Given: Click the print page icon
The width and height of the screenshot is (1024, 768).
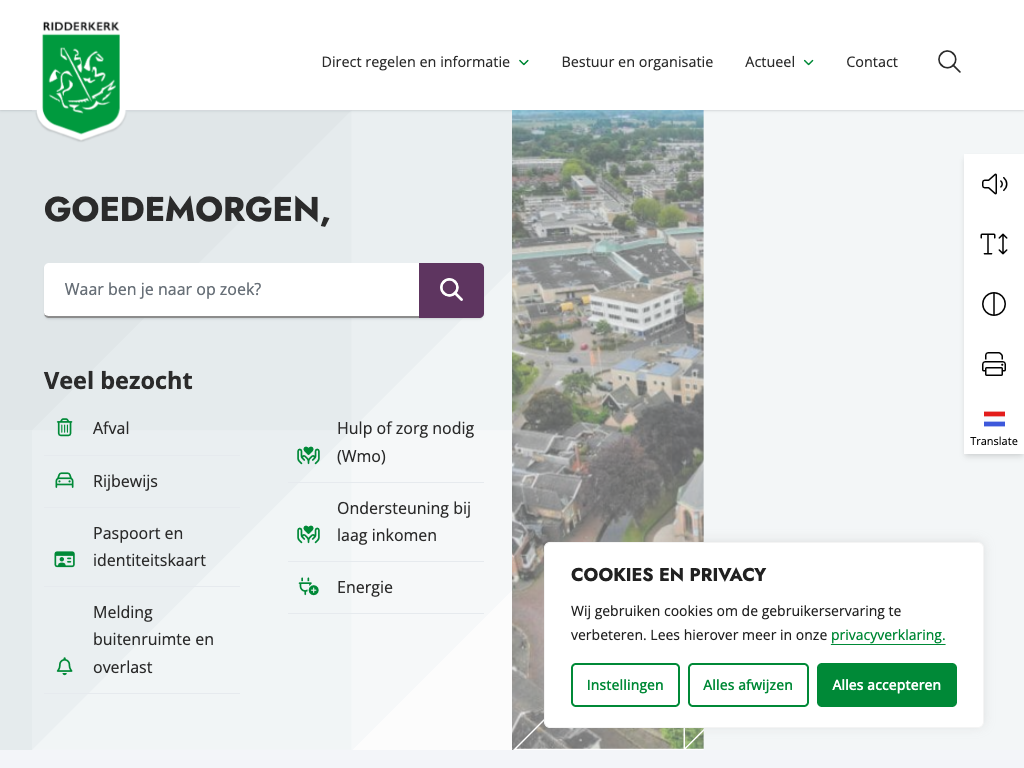Looking at the screenshot, I should point(993,364).
